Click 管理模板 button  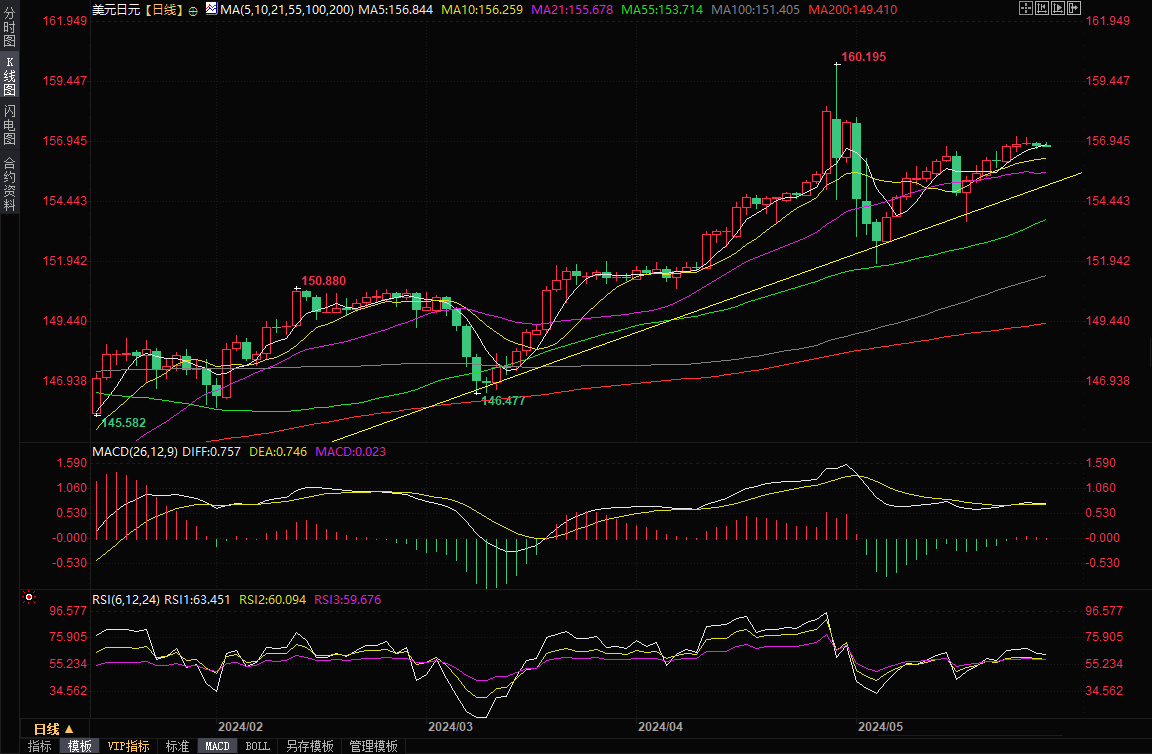(x=373, y=746)
